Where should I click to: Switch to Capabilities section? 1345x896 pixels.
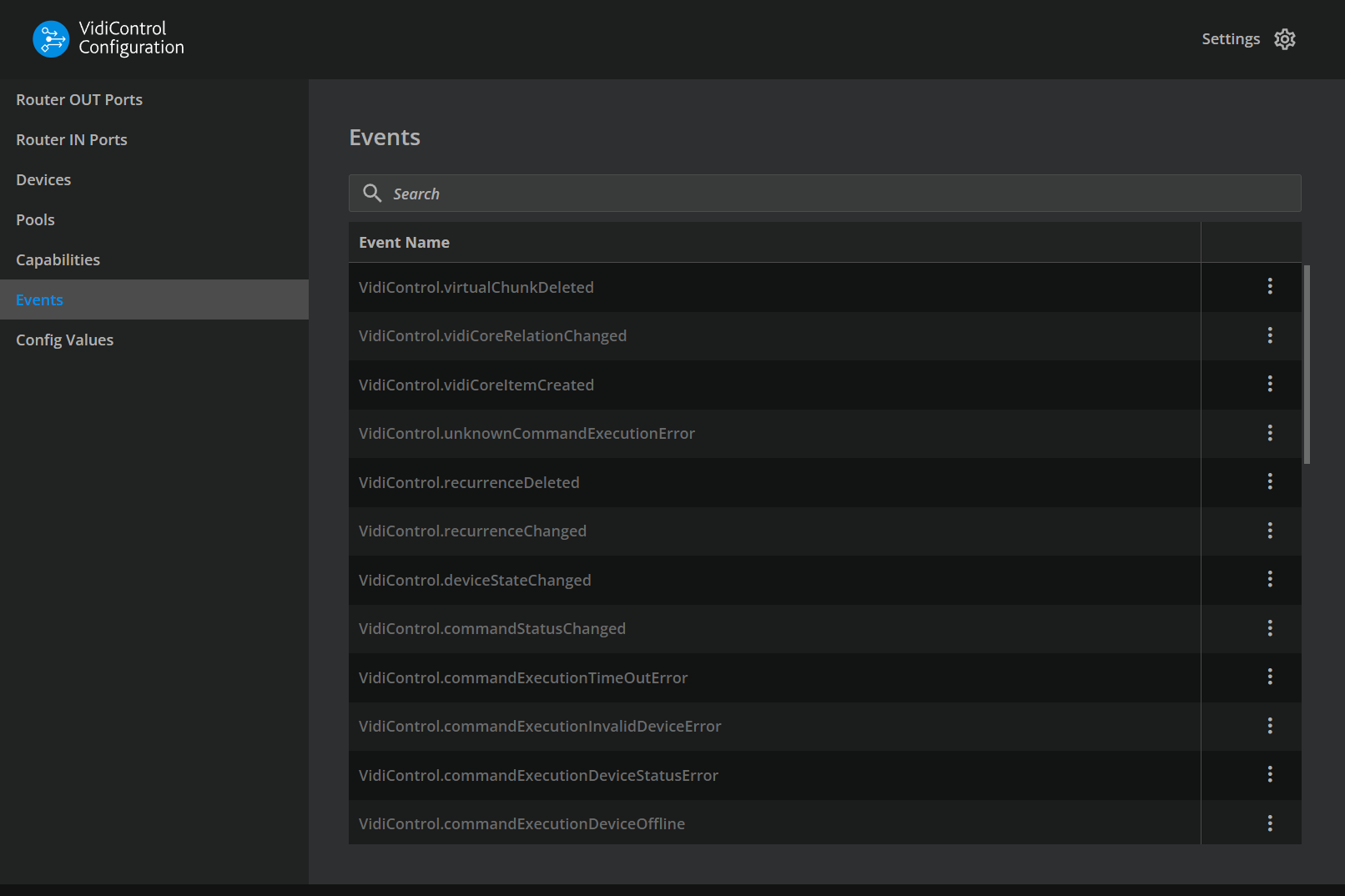[x=58, y=259]
